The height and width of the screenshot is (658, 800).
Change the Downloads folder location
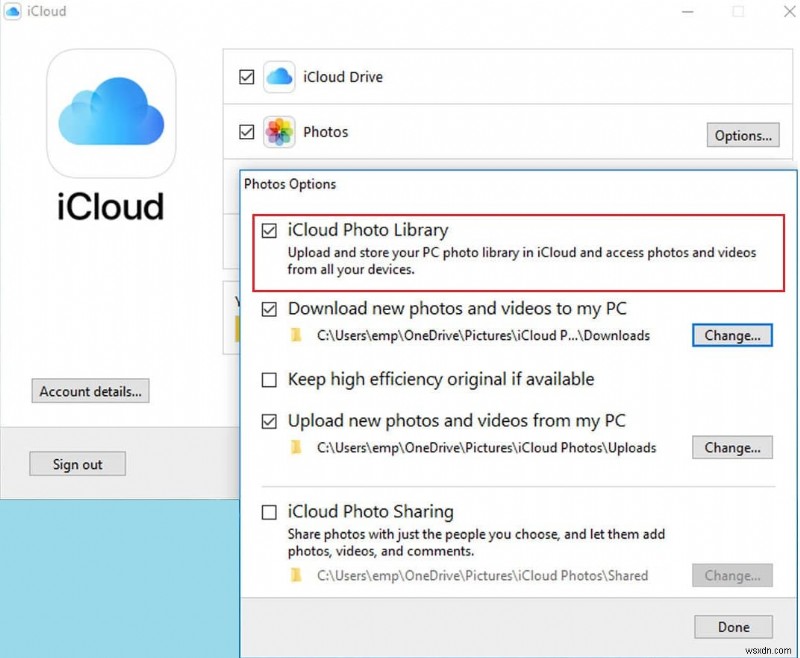click(732, 335)
